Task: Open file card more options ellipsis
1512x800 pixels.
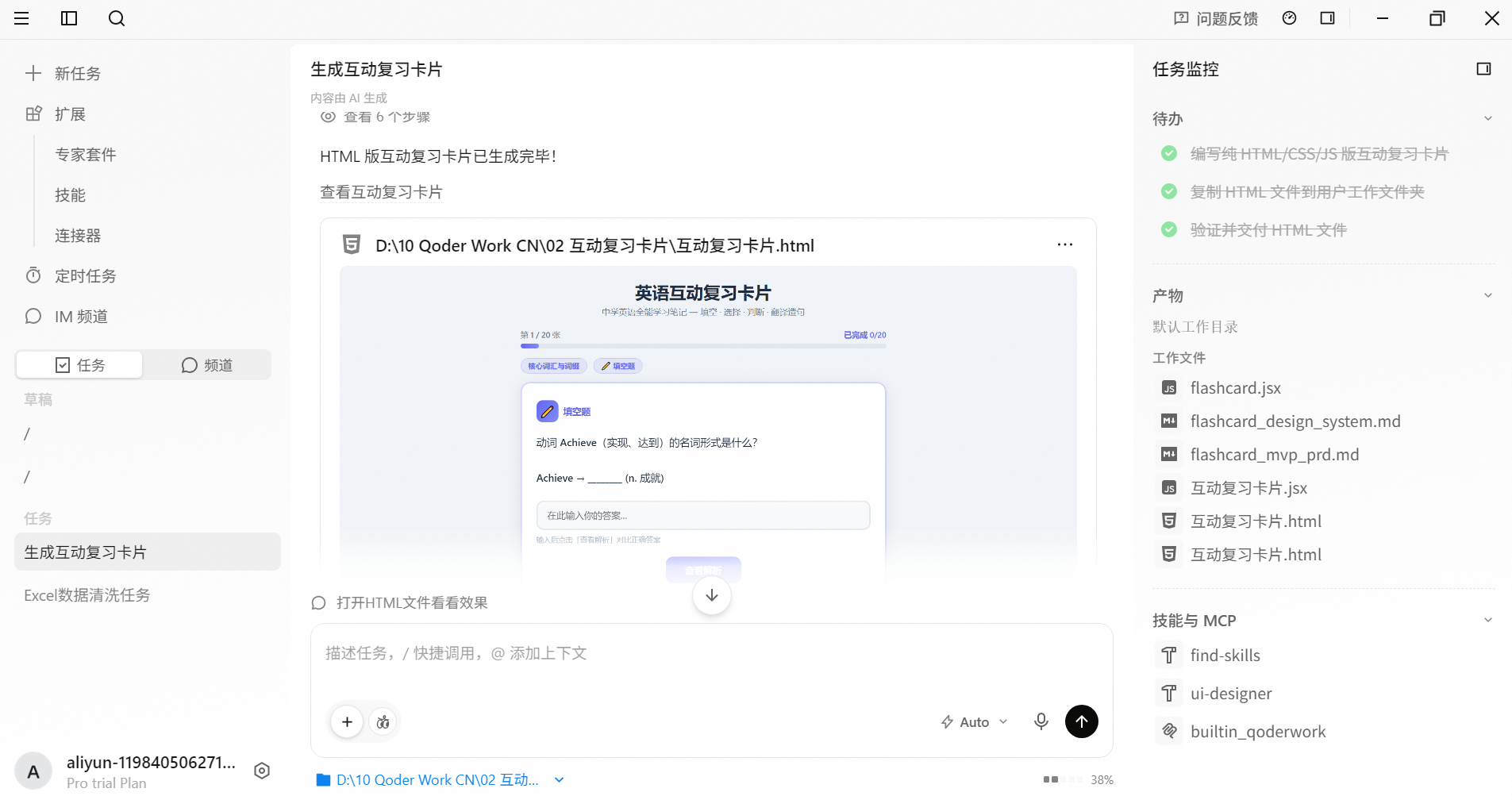Action: 1065,244
